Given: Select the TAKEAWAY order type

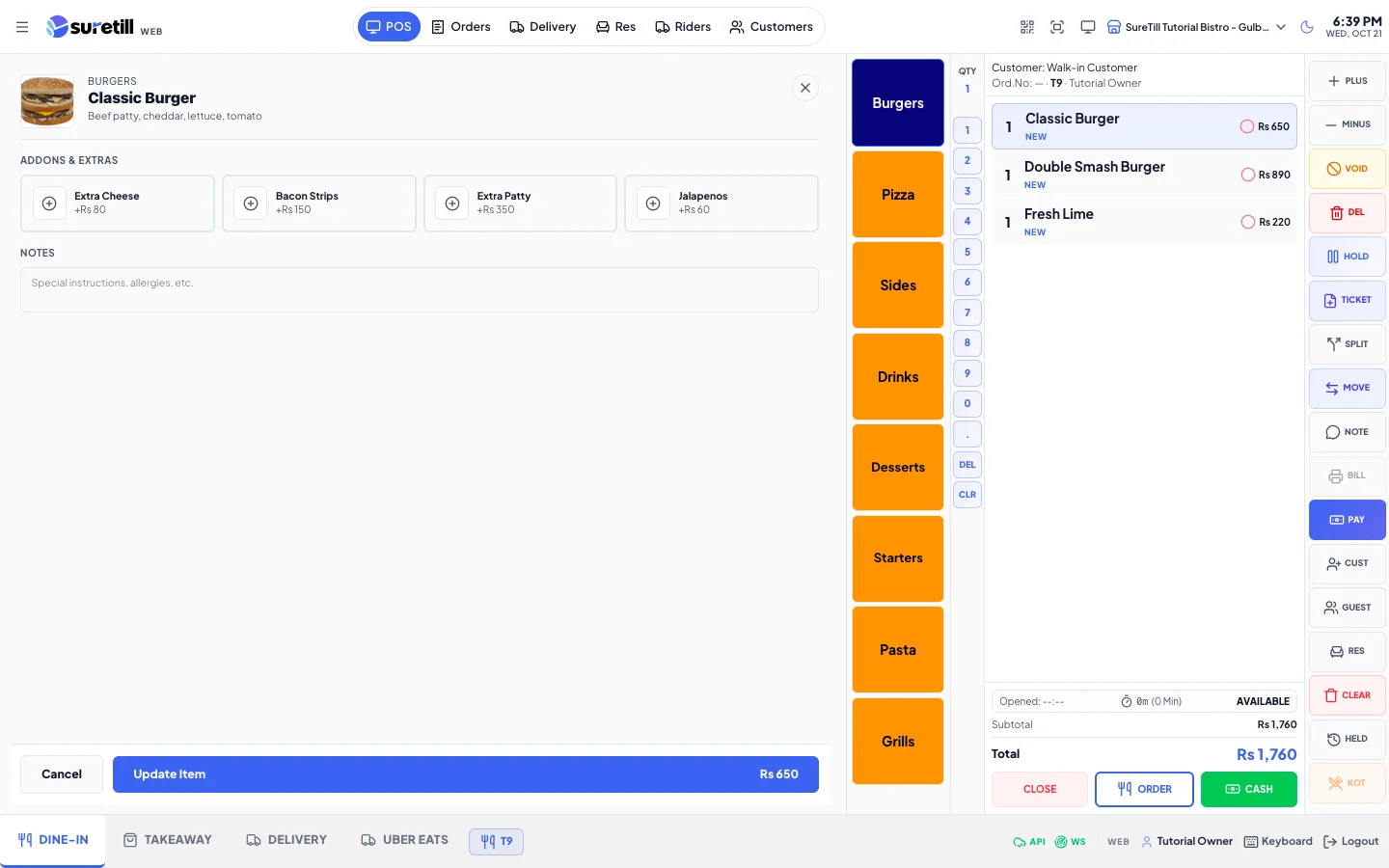Looking at the screenshot, I should pos(168,840).
